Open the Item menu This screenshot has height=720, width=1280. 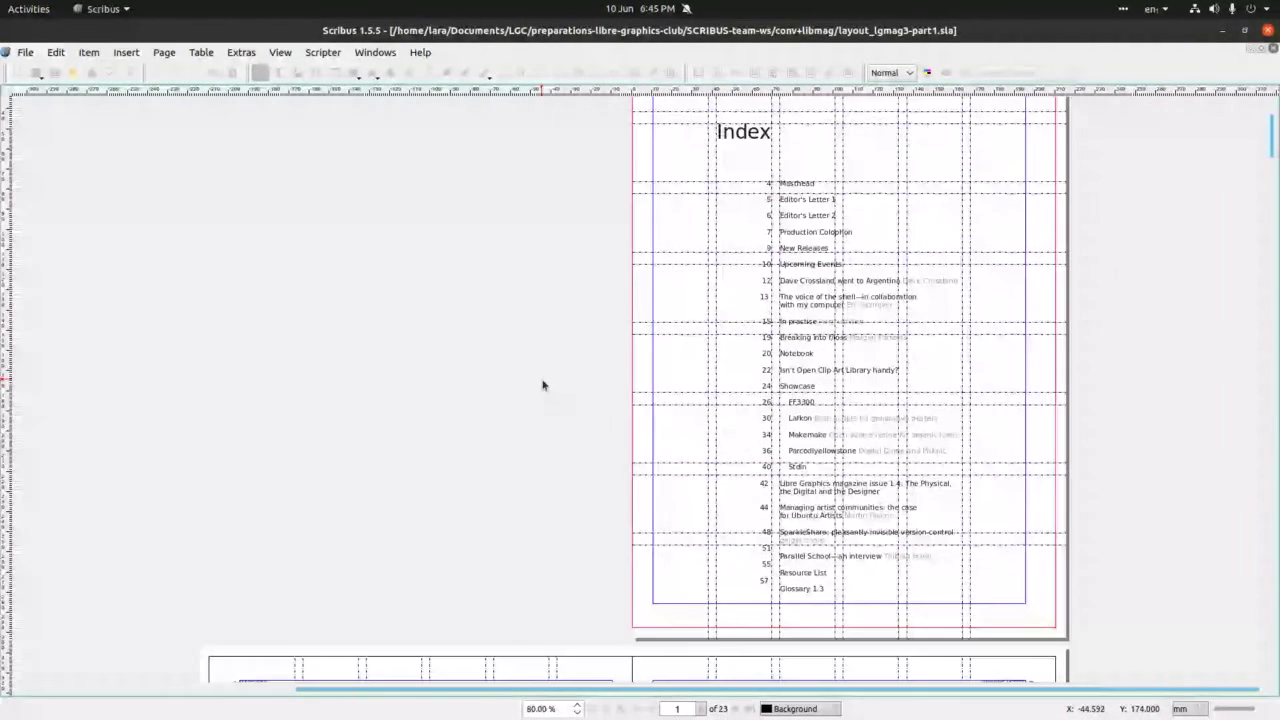pyautogui.click(x=89, y=52)
